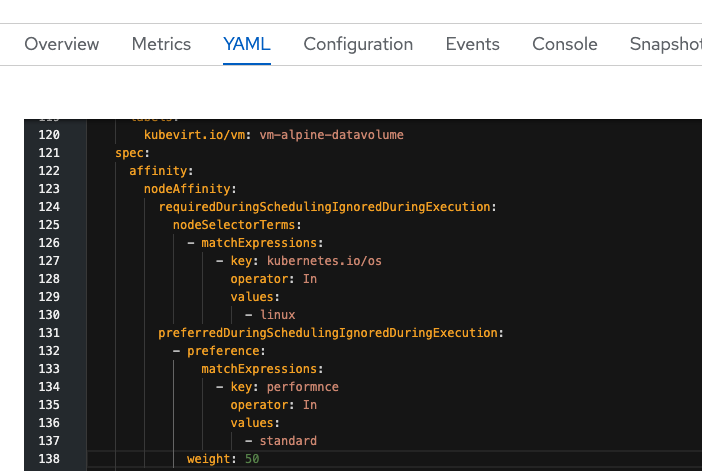Place cursor on 'kubernetes.io/os' key value

pyautogui.click(x=324, y=260)
